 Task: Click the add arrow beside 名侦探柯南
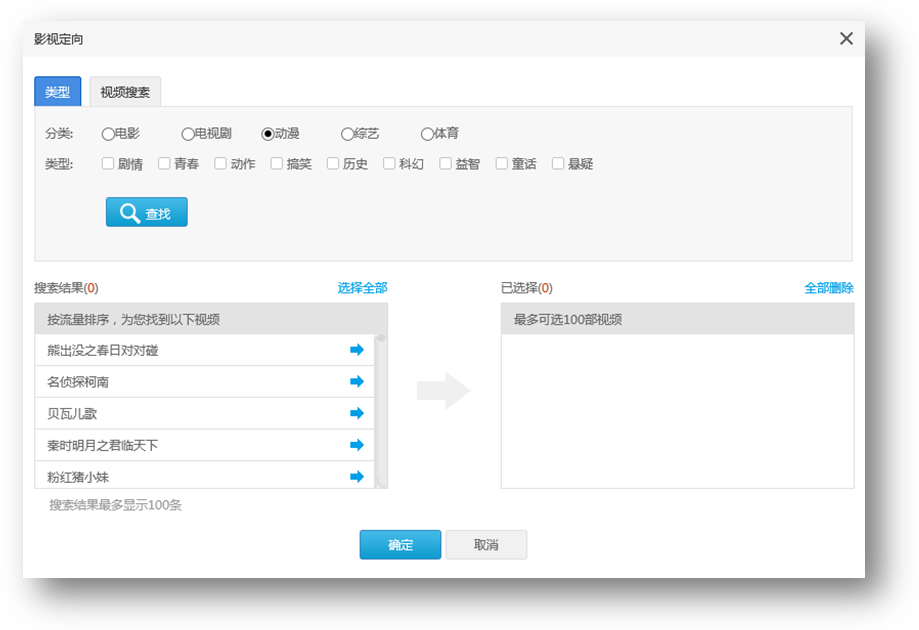coord(356,382)
